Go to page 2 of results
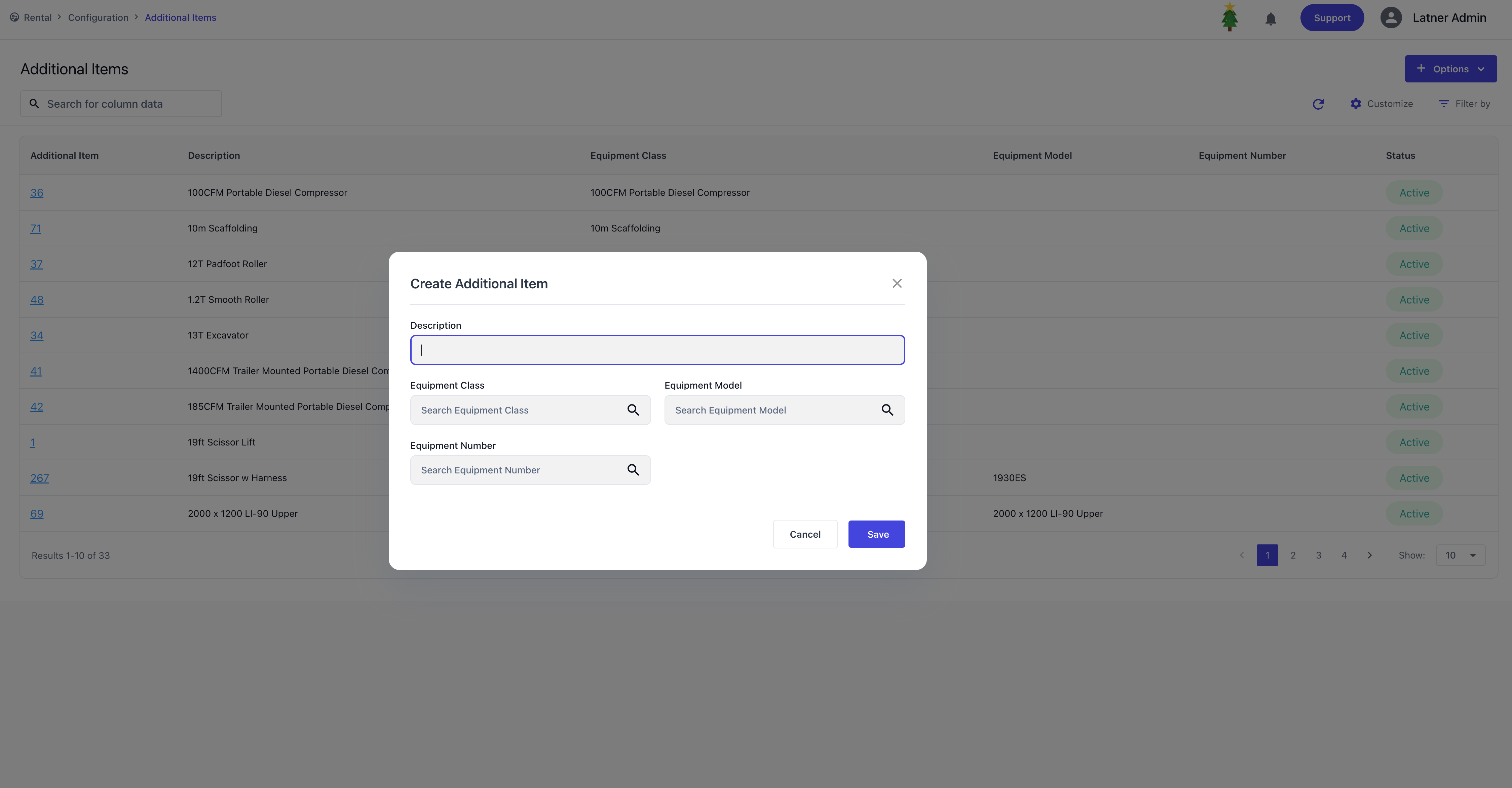The width and height of the screenshot is (1512, 788). 1292,555
